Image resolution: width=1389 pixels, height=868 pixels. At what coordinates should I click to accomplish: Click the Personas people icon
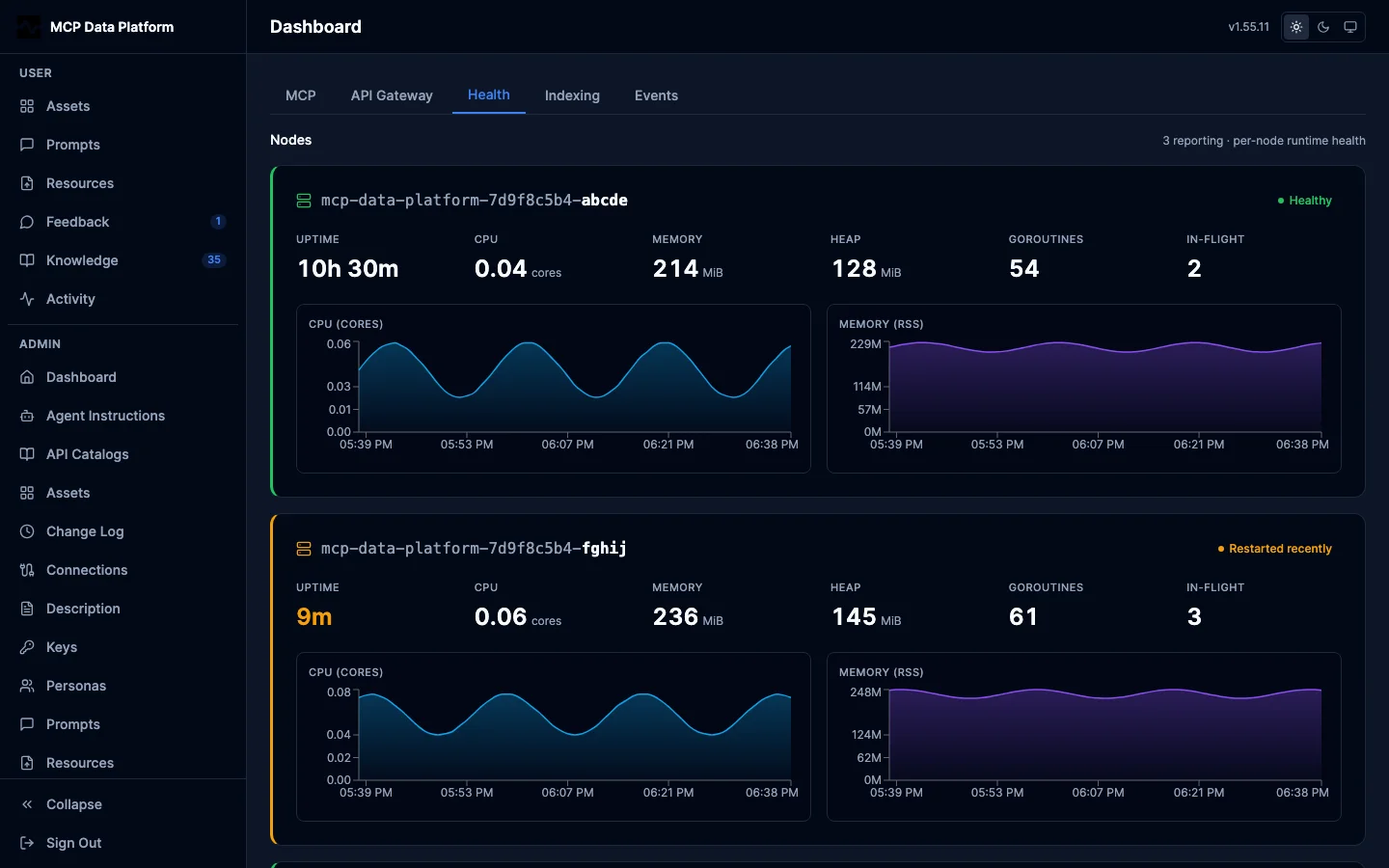point(27,686)
